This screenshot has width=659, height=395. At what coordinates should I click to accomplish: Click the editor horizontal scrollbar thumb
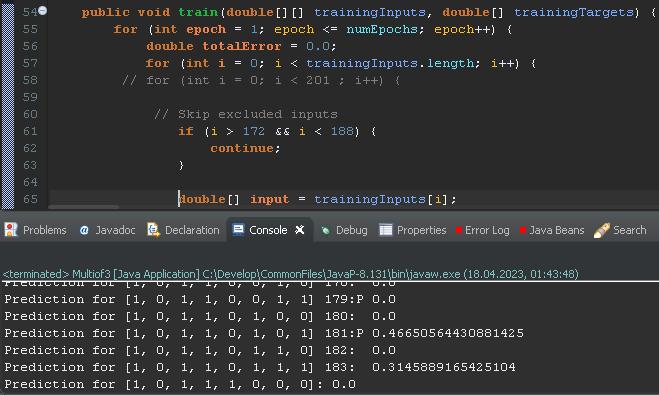[84, 207]
